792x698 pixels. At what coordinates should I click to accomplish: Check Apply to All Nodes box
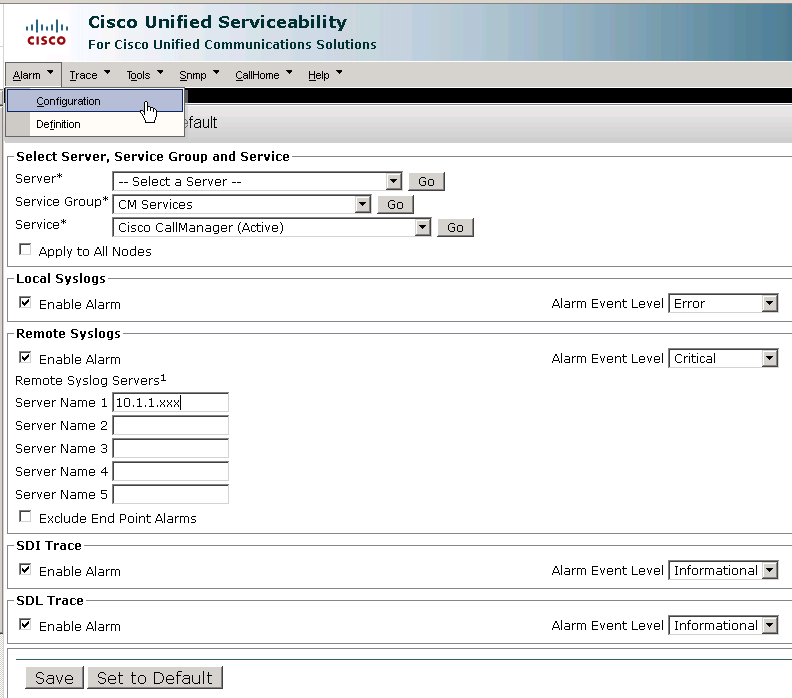tap(25, 250)
